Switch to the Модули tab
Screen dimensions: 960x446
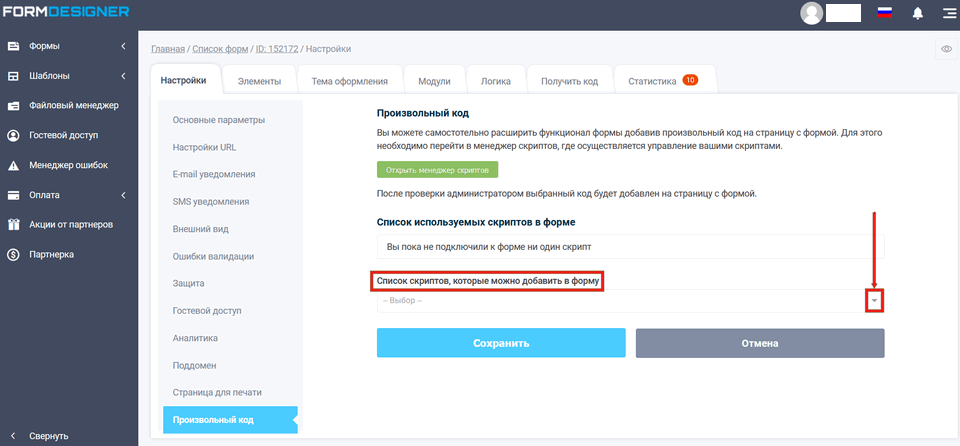[x=434, y=81]
